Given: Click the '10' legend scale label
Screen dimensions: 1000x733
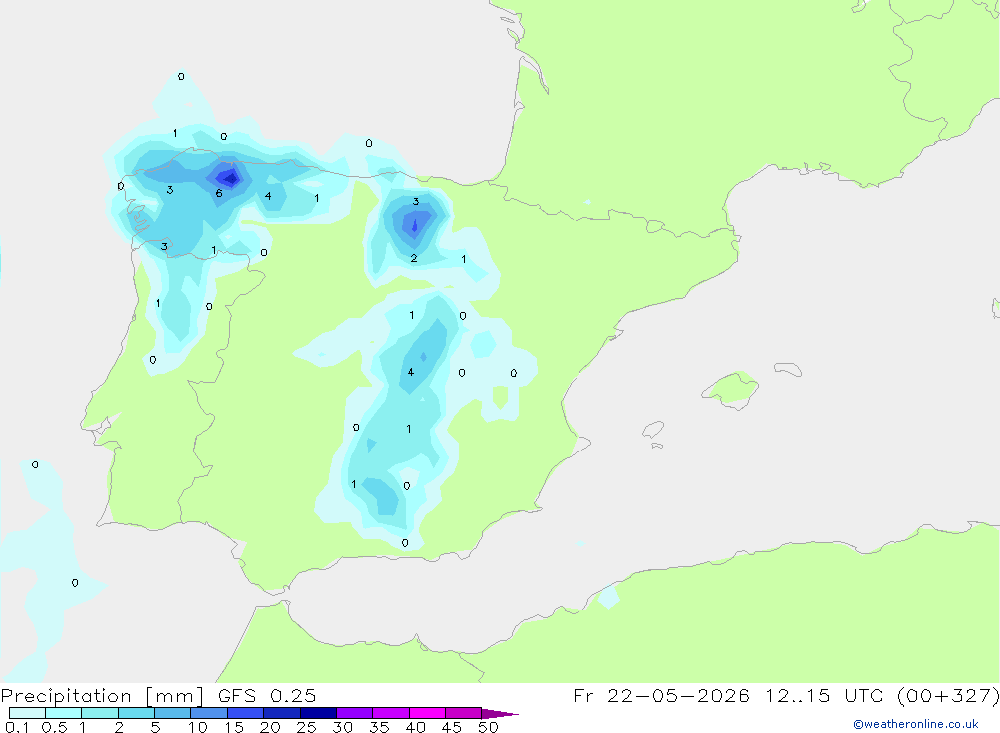Looking at the screenshot, I should (198, 727).
